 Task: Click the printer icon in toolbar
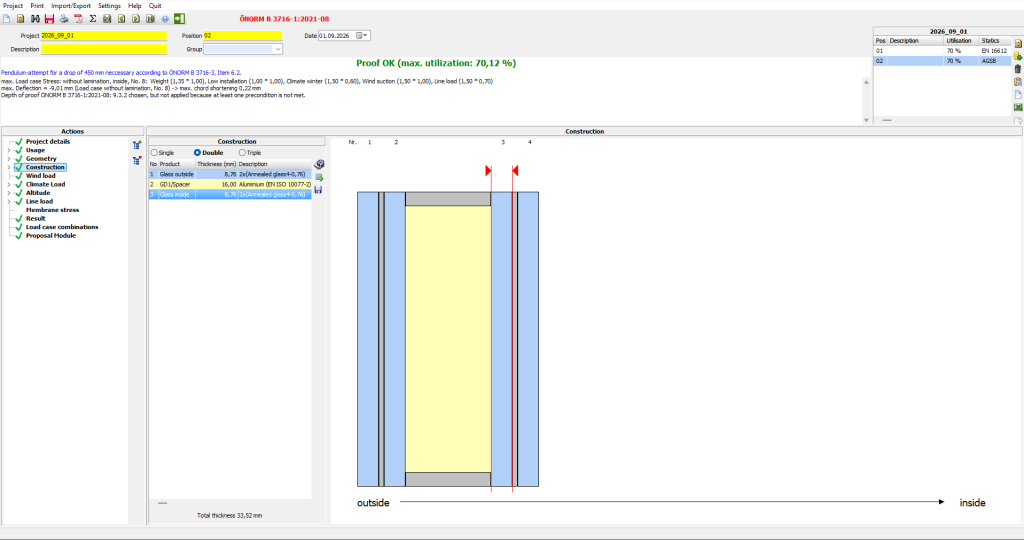click(64, 19)
